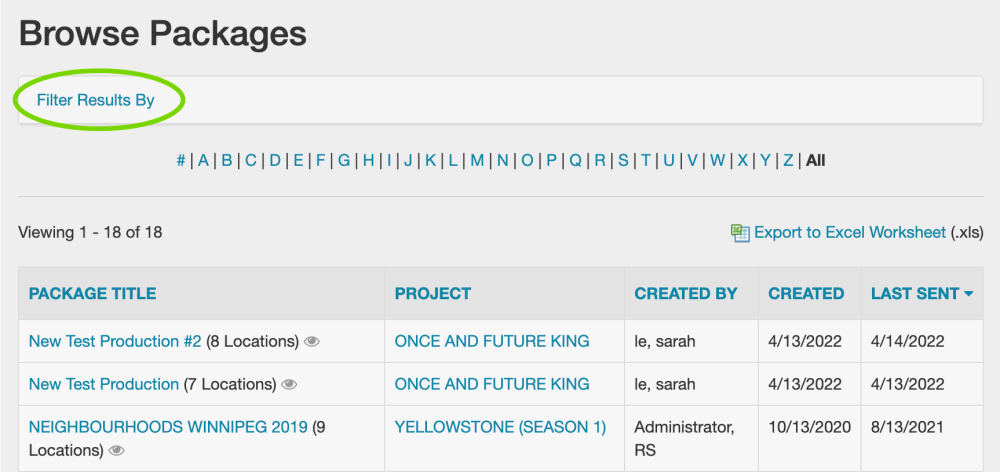Sort by Created date column

[x=805, y=294]
